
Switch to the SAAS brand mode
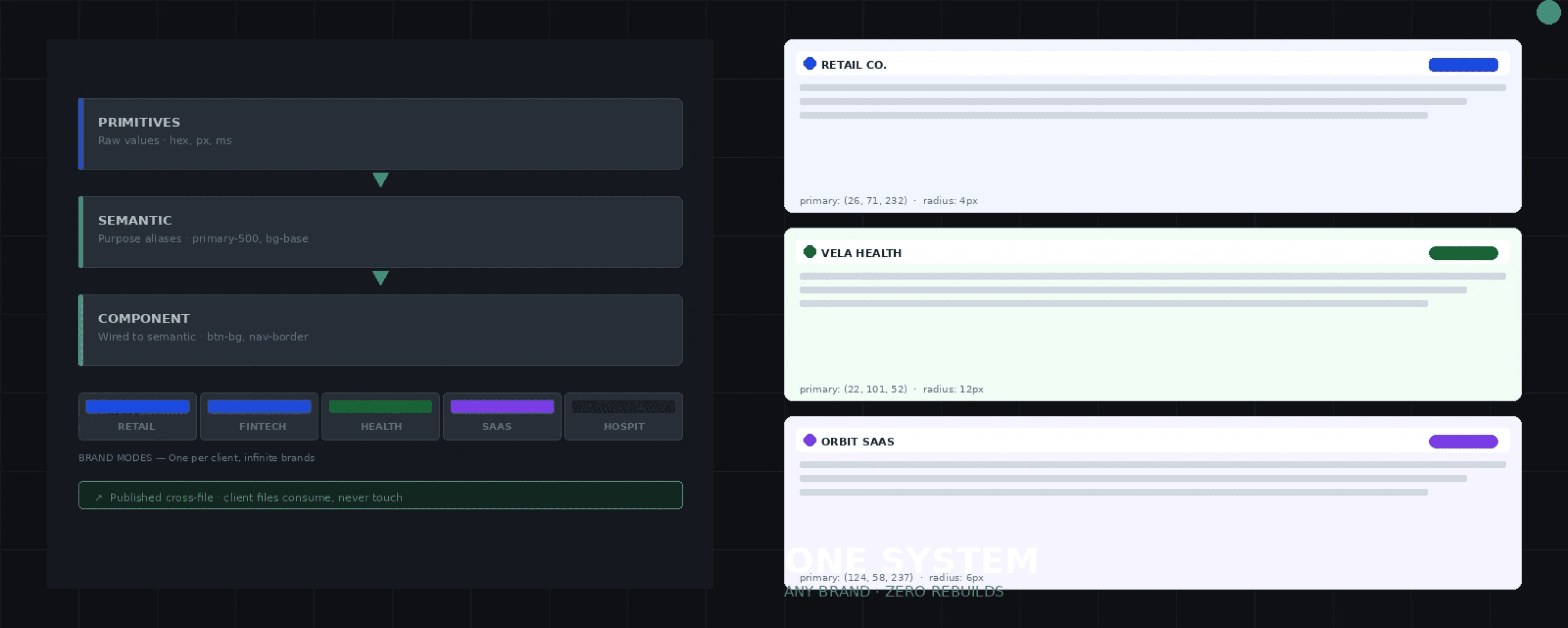[501, 416]
